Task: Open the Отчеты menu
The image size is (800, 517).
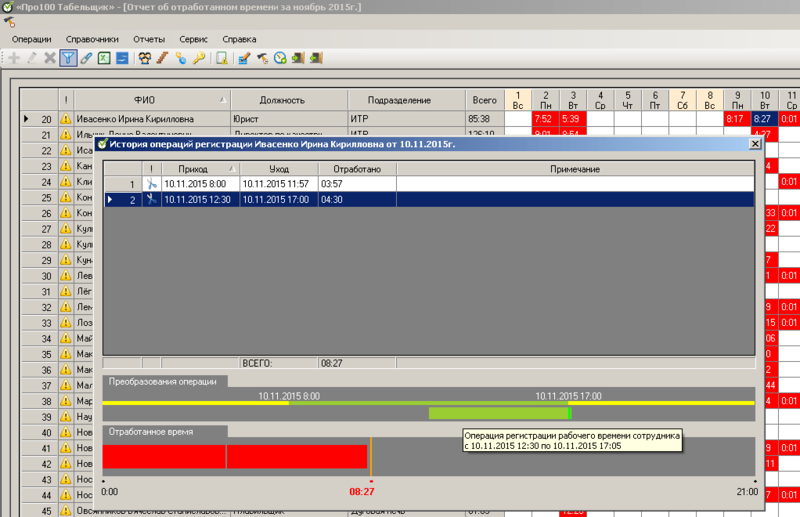Action: tap(149, 39)
